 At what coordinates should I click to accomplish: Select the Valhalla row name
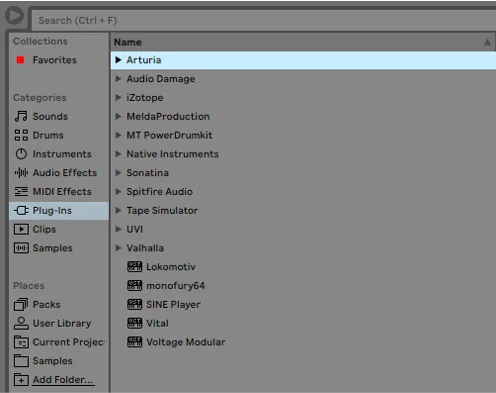(x=145, y=248)
